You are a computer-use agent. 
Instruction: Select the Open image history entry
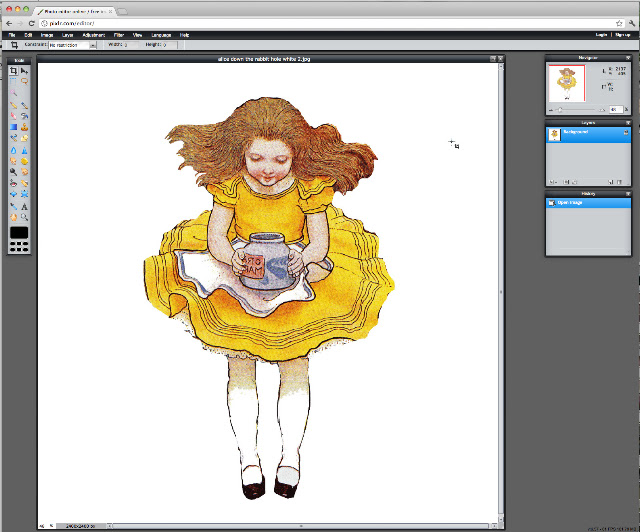pos(588,203)
